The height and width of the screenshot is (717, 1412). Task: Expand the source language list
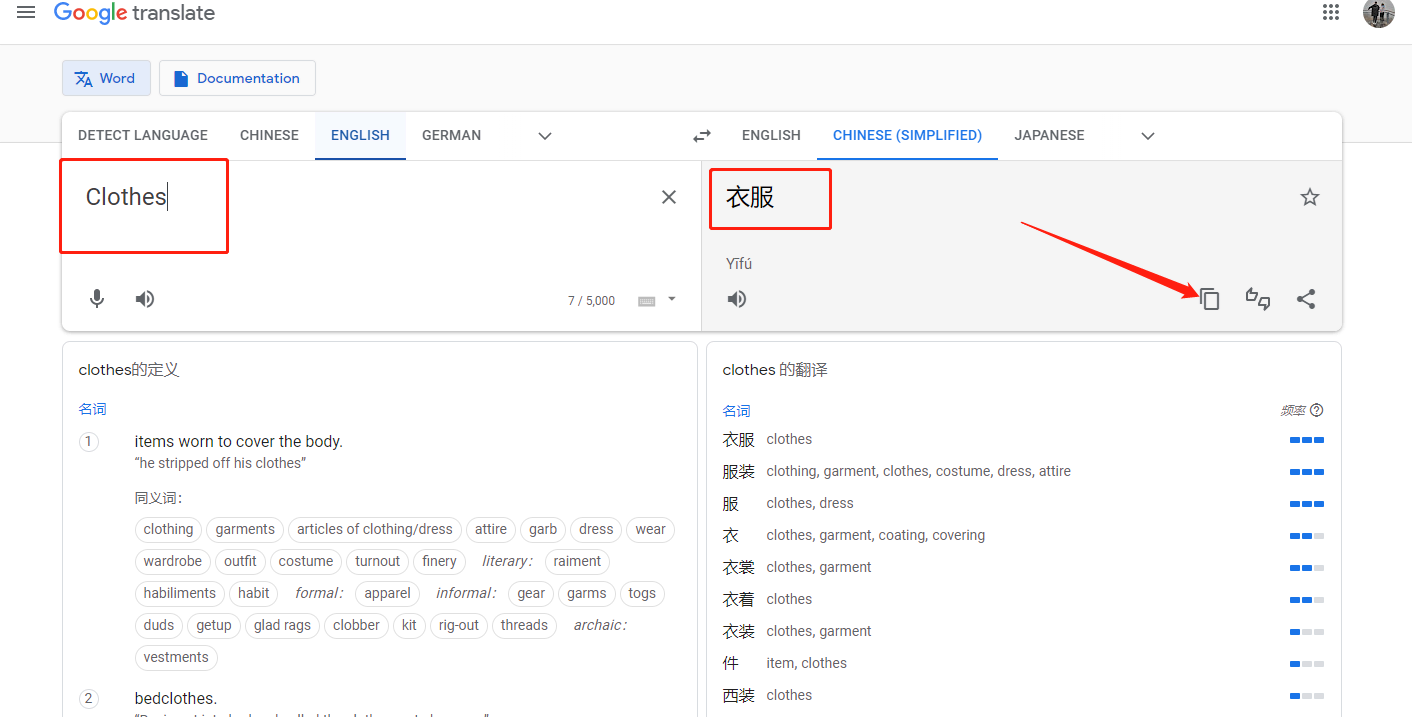coord(545,136)
